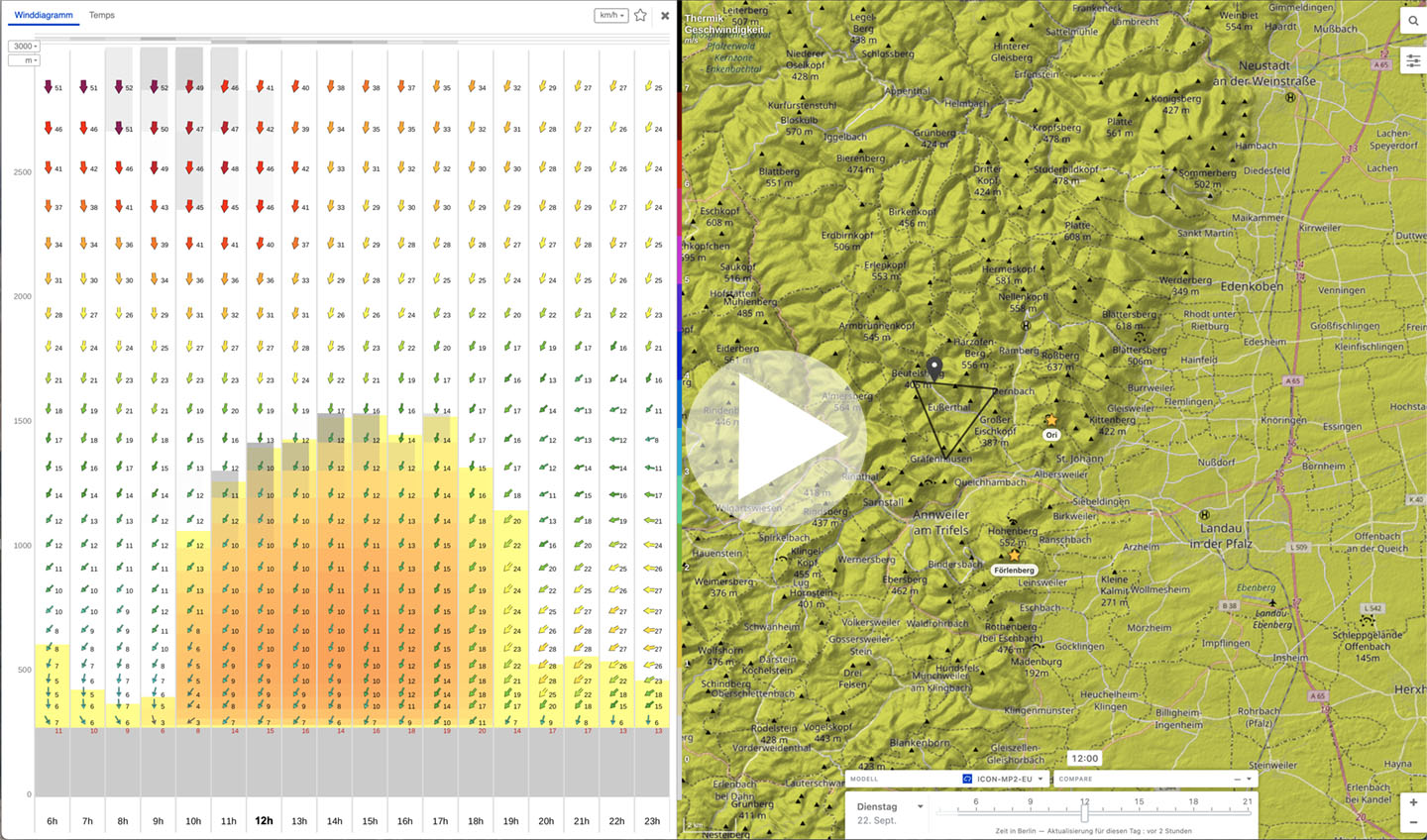
Task: Zoom out the map with minus button
Action: click(x=1413, y=823)
